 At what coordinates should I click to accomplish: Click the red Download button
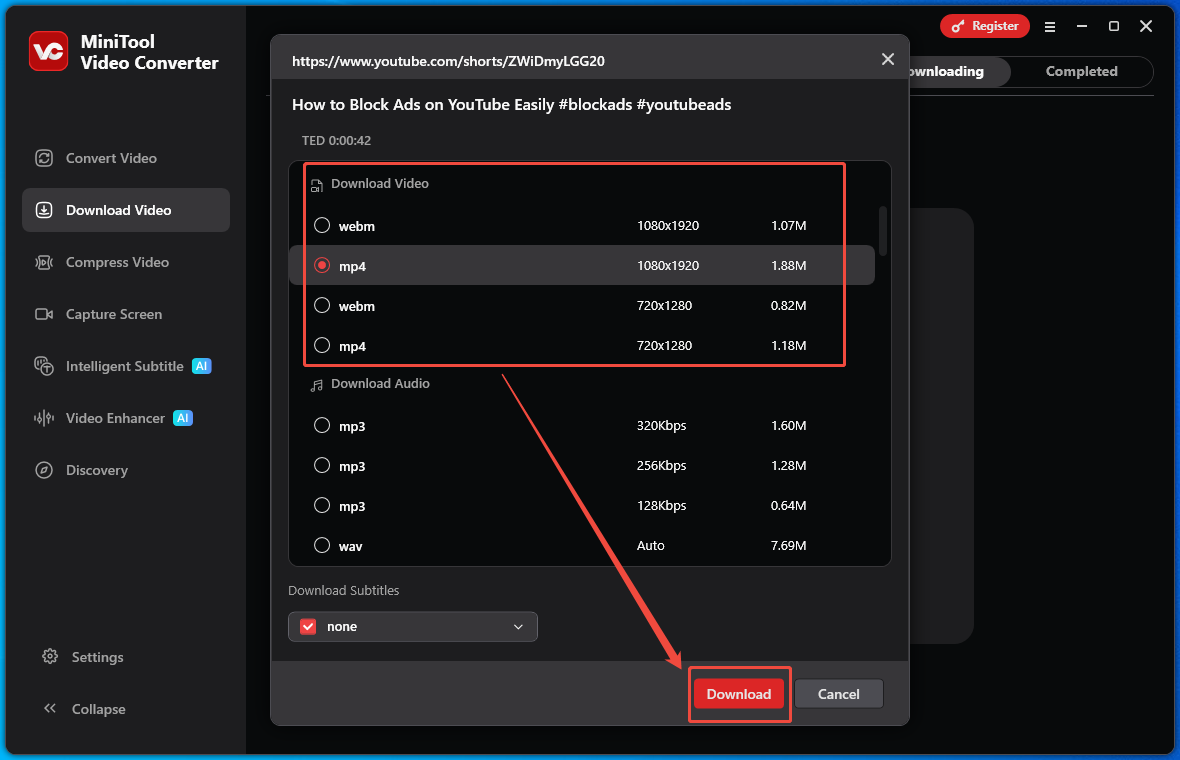738,694
